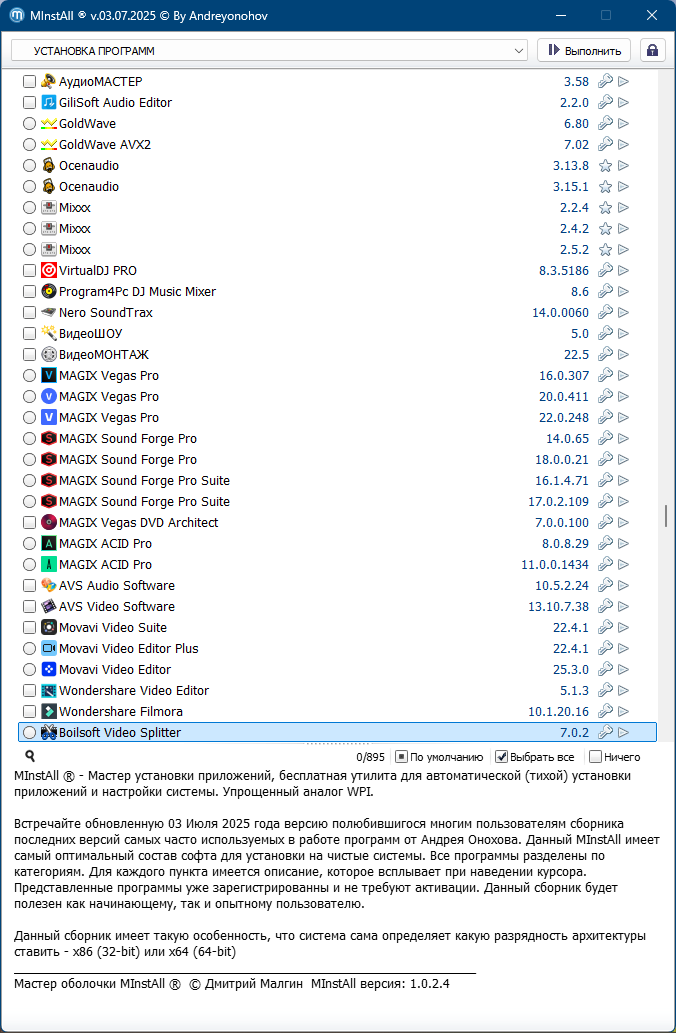This screenshot has width=676, height=1033.
Task: Click the play arrow in the Wondershare Video Editor row
Action: pyautogui.click(x=623, y=690)
